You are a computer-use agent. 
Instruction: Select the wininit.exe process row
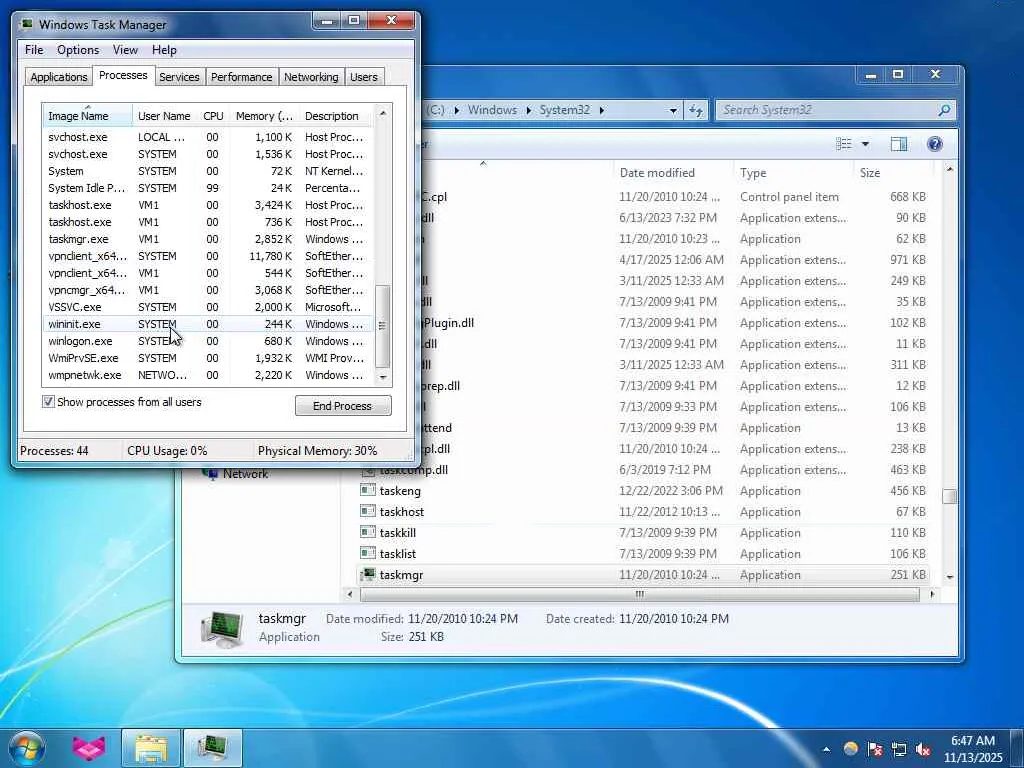tap(208, 324)
